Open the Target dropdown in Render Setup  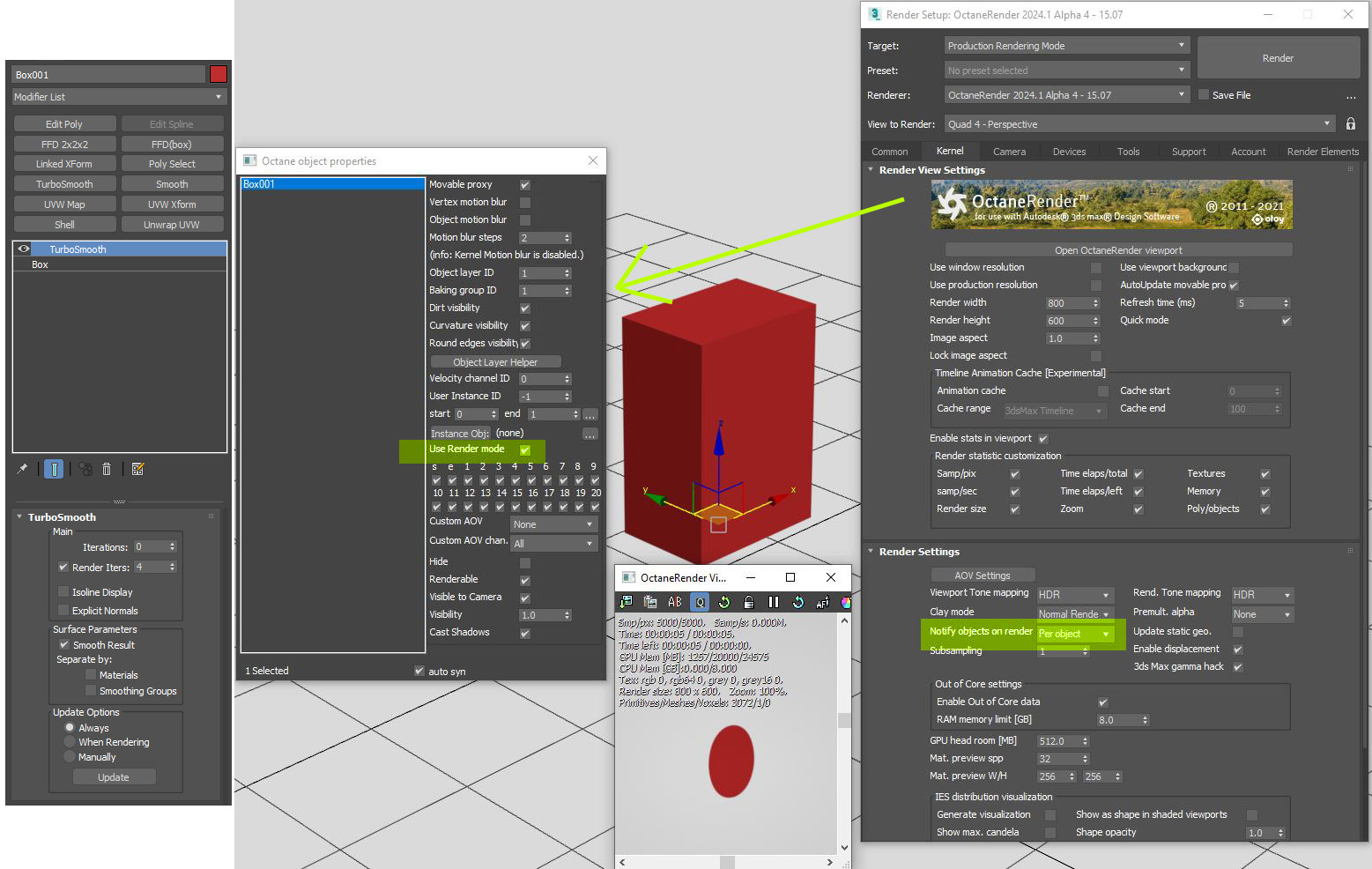[1067, 46]
